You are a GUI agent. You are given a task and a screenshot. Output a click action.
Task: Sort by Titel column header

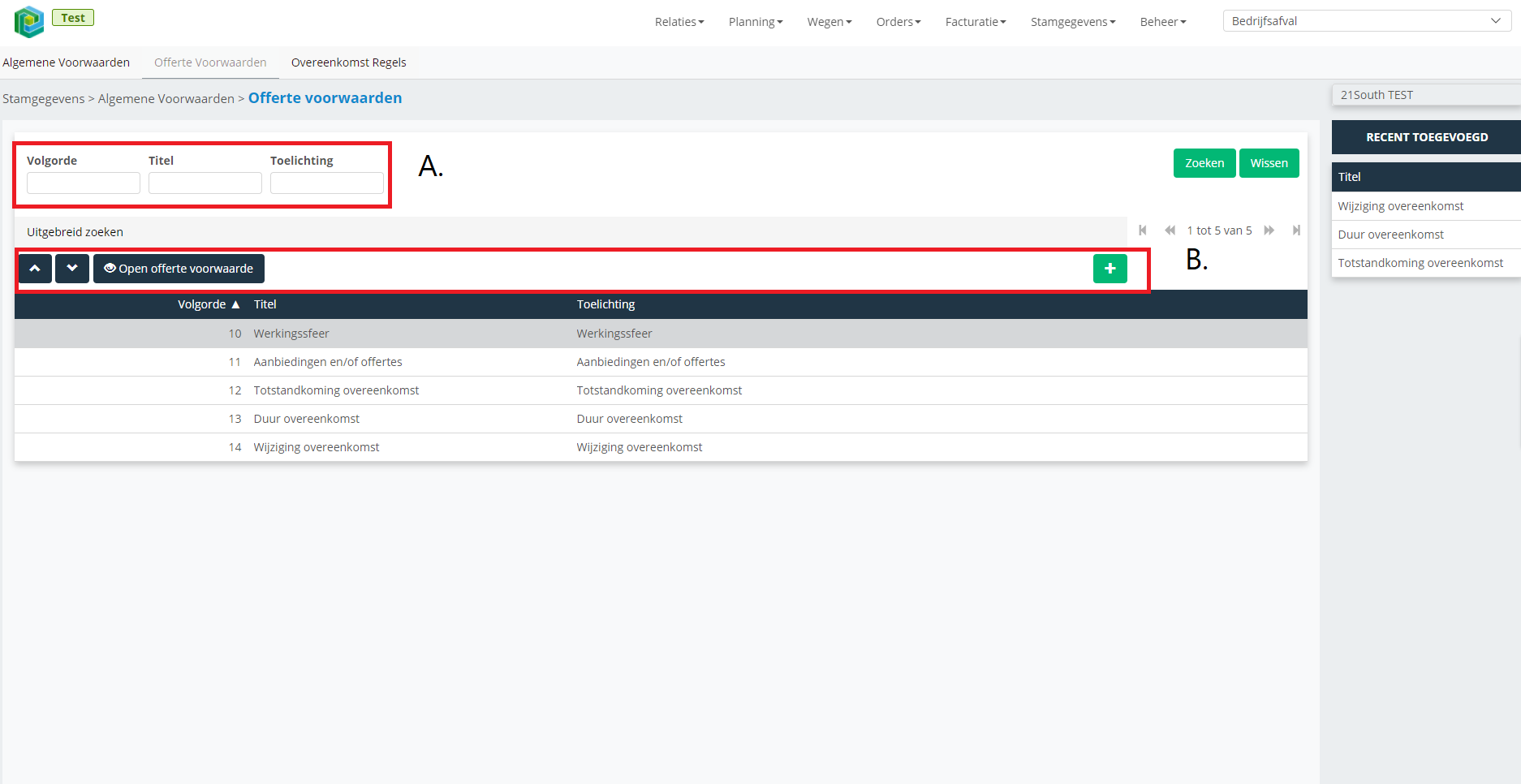265,304
